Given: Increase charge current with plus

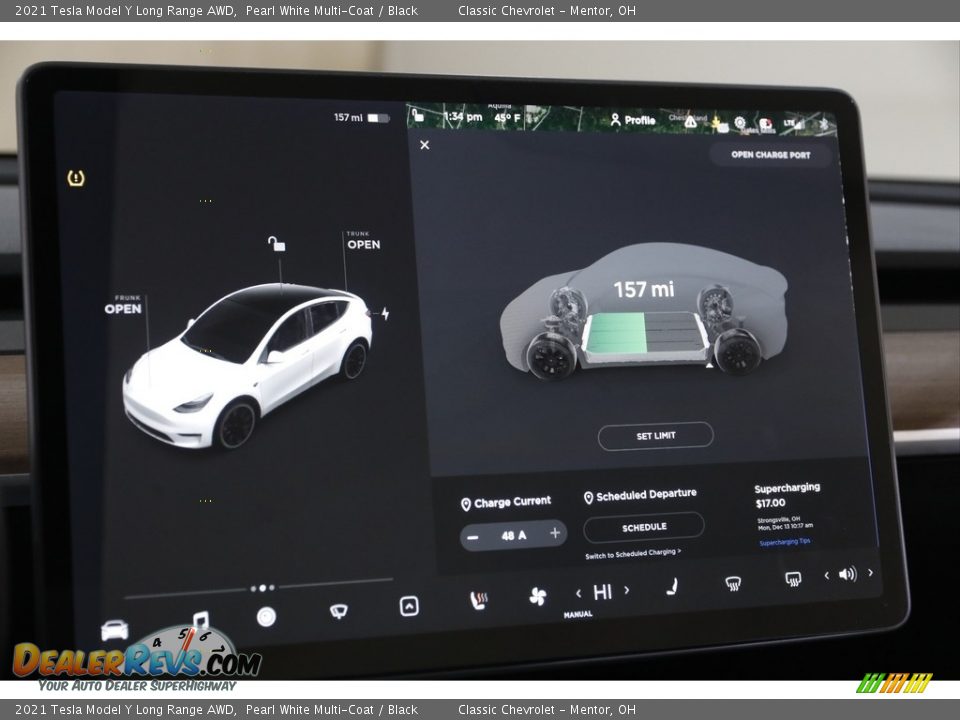Looking at the screenshot, I should [x=555, y=533].
